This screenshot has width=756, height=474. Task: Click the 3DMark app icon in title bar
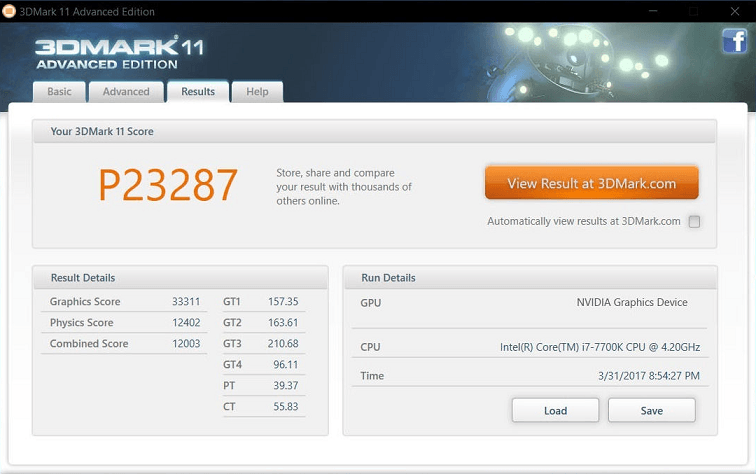pyautogui.click(x=9, y=11)
